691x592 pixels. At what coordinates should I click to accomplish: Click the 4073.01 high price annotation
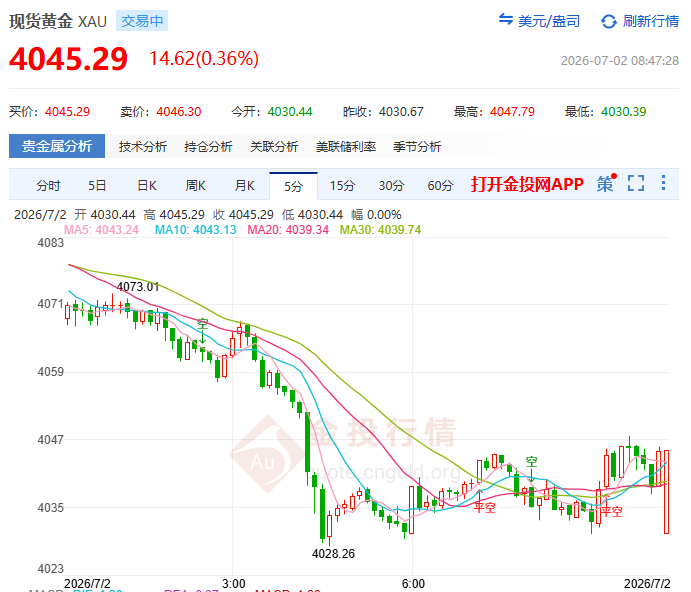(137, 287)
